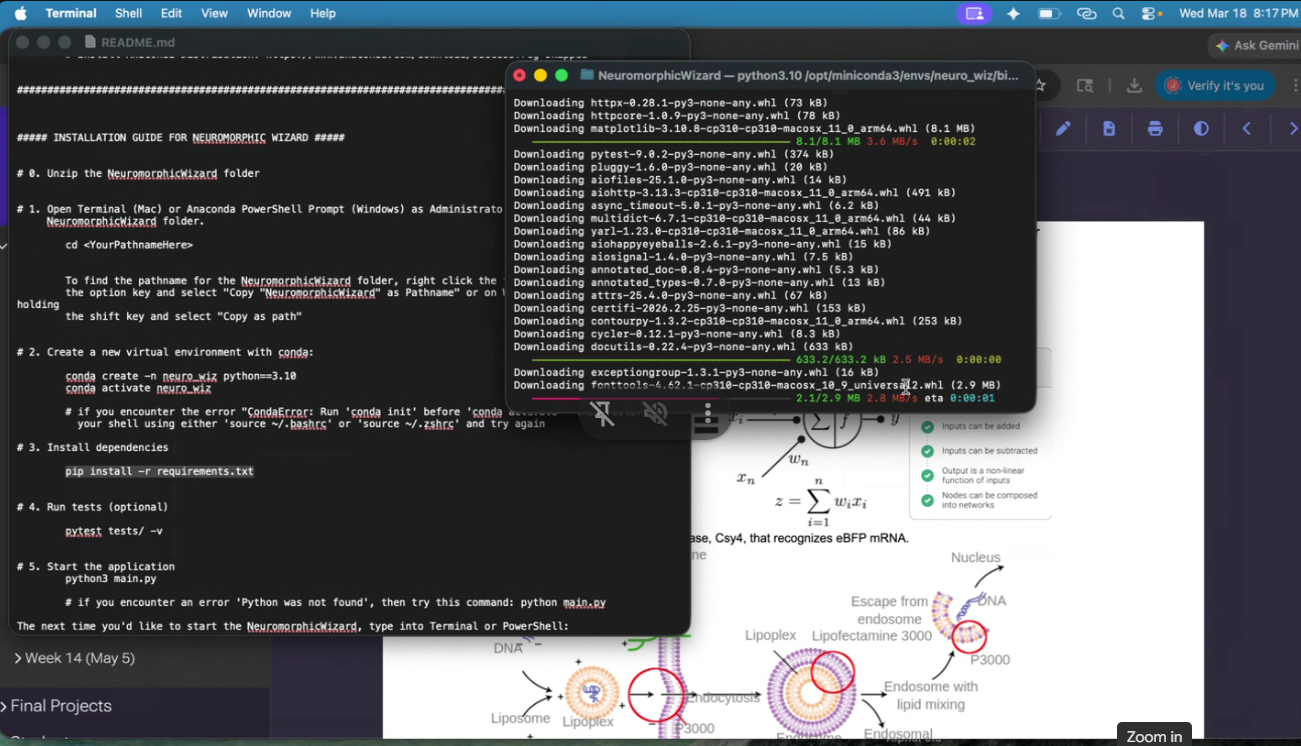The height and width of the screenshot is (746, 1301).
Task: Click the folder icon in the NeuromorphicWizard title bar
Action: tap(588, 75)
